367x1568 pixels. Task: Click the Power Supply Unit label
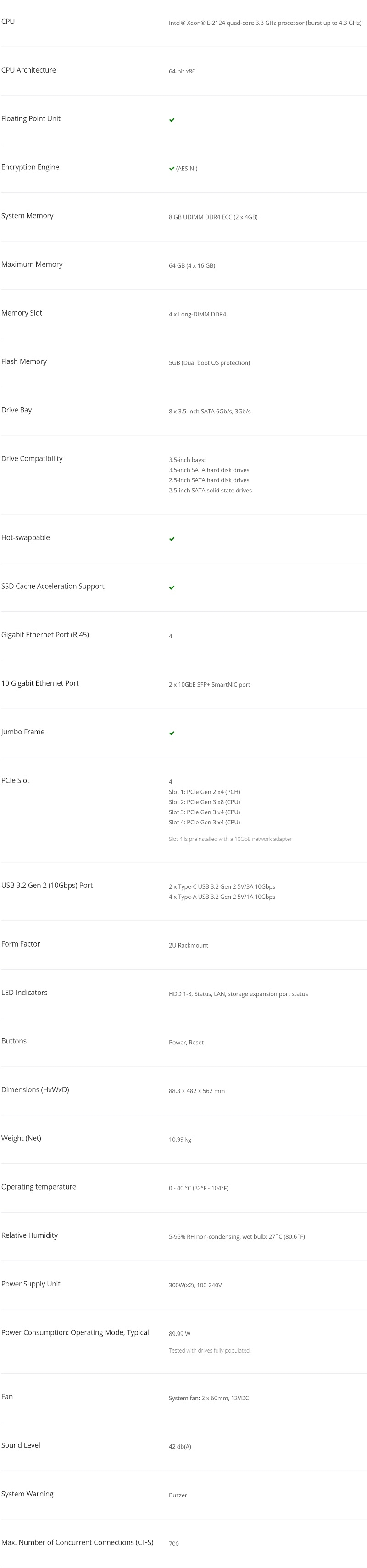pos(30,1284)
